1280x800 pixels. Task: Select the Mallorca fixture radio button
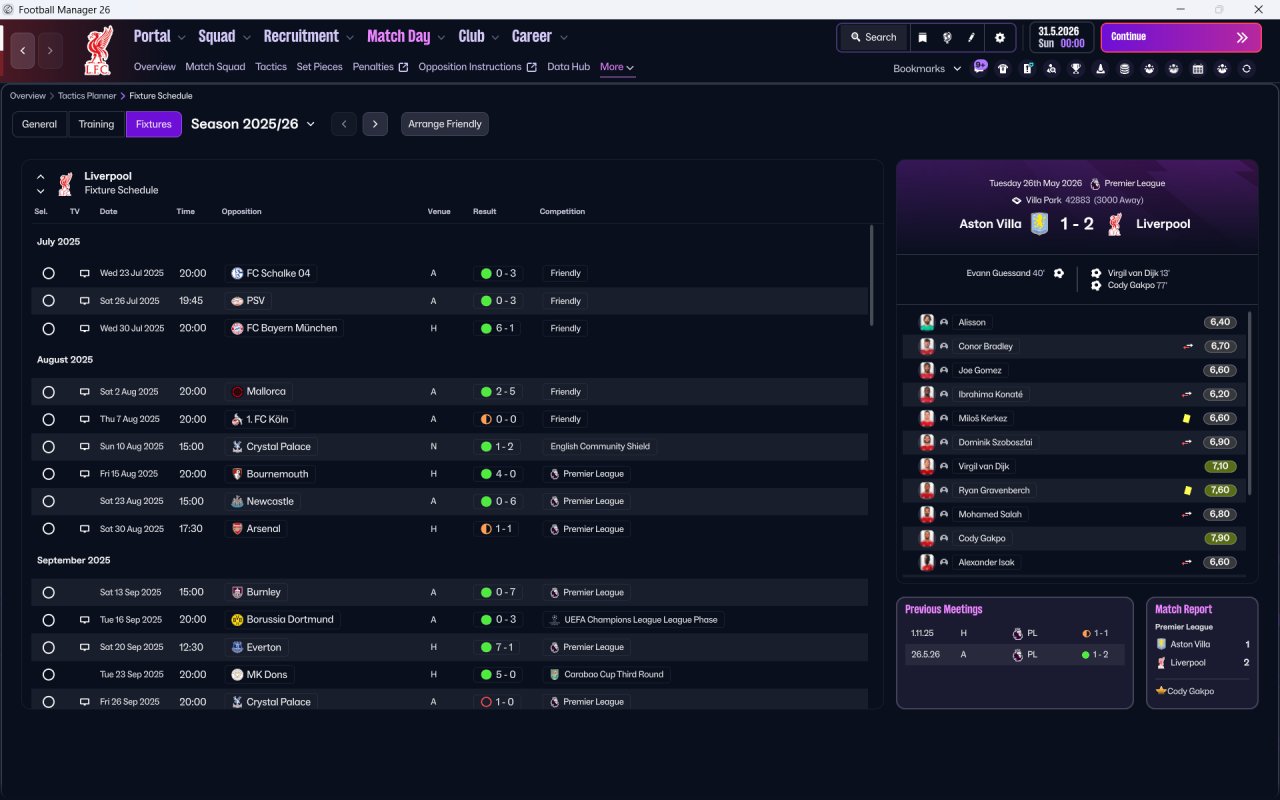(48, 392)
